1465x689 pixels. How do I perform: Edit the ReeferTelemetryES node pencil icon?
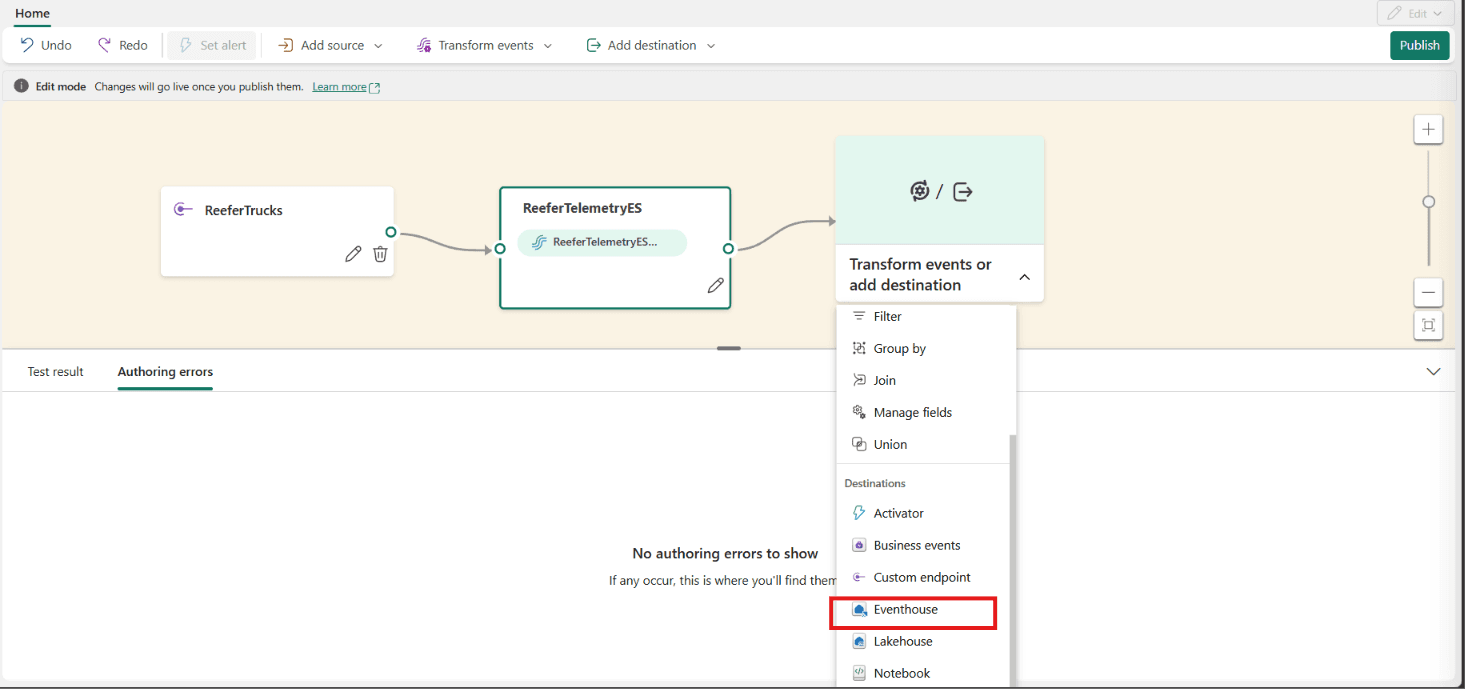[x=715, y=286]
